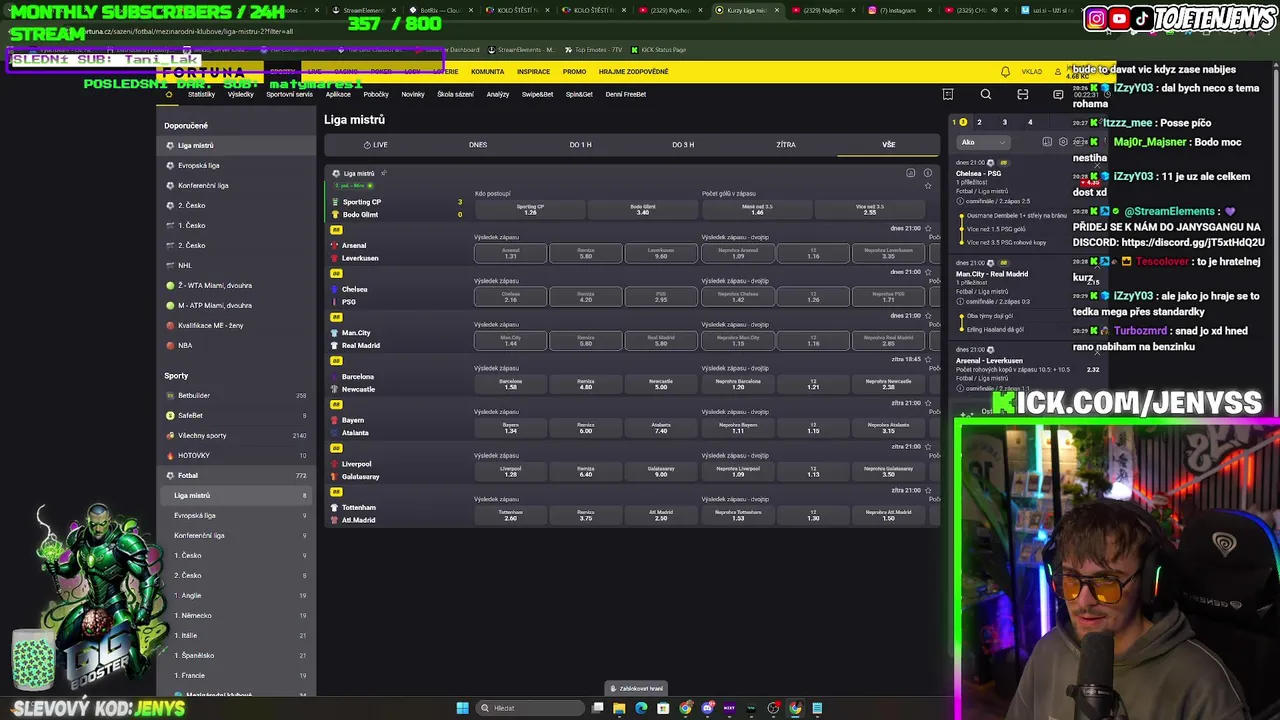This screenshot has width=1280, height=720.
Task: Open the search magnifier icon
Action: point(986,94)
